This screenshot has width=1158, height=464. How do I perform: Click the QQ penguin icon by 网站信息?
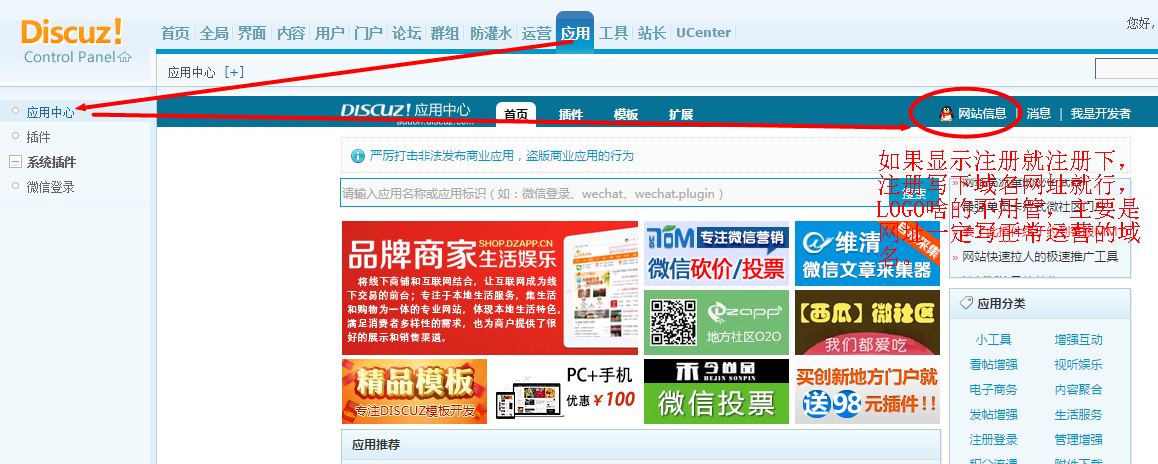point(946,114)
